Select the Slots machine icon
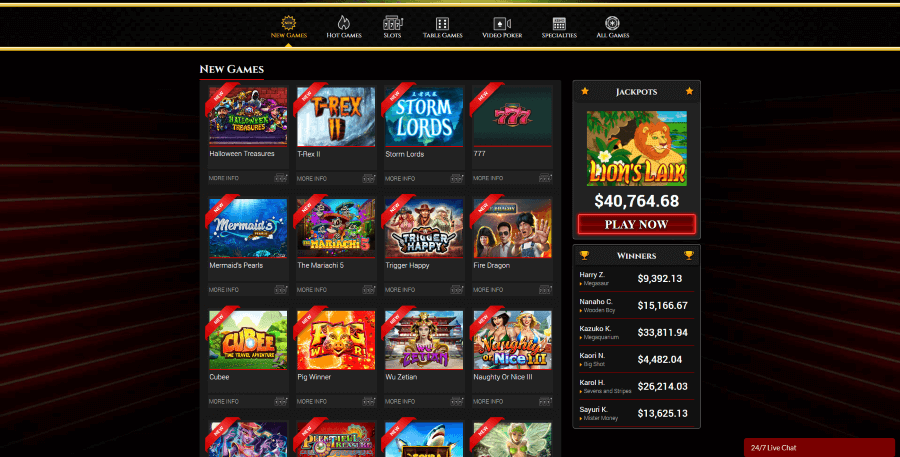Viewport: 900px width, 457px height. click(393, 22)
